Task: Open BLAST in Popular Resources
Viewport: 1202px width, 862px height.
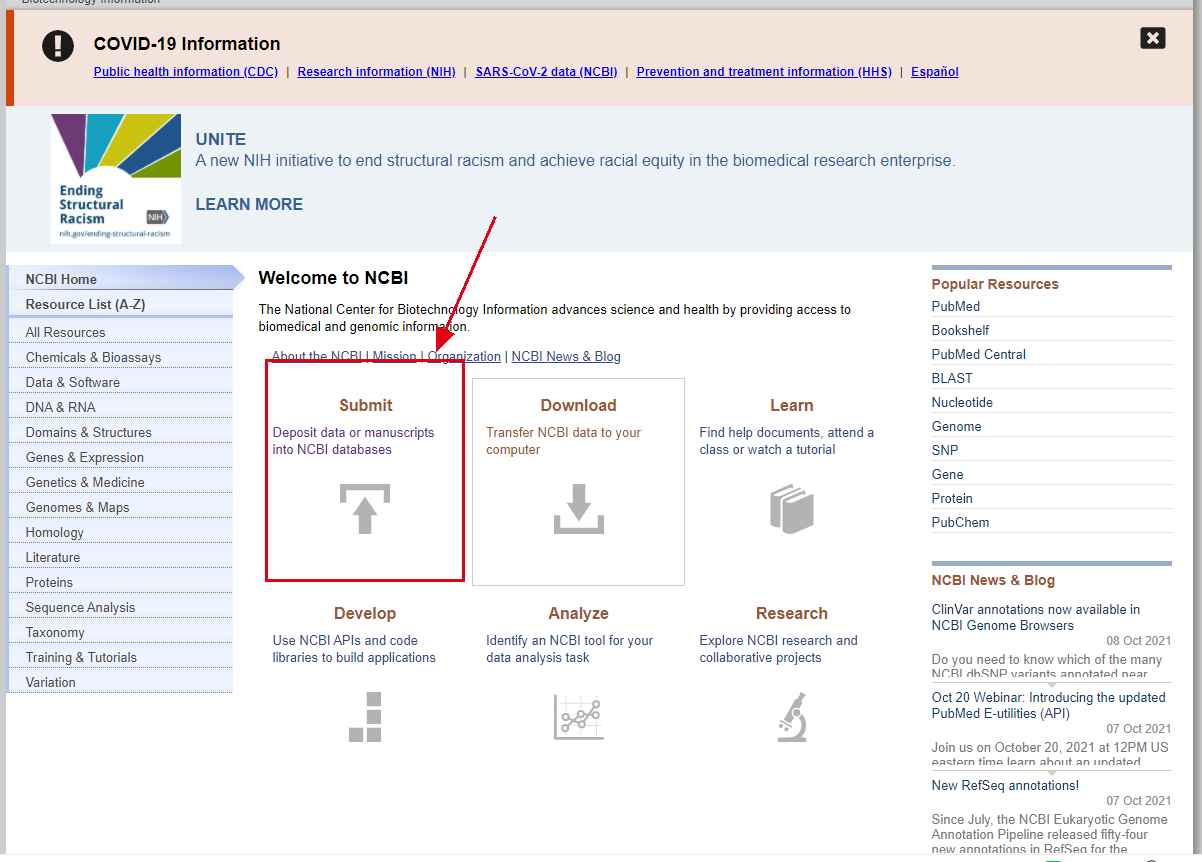Action: 952,378
